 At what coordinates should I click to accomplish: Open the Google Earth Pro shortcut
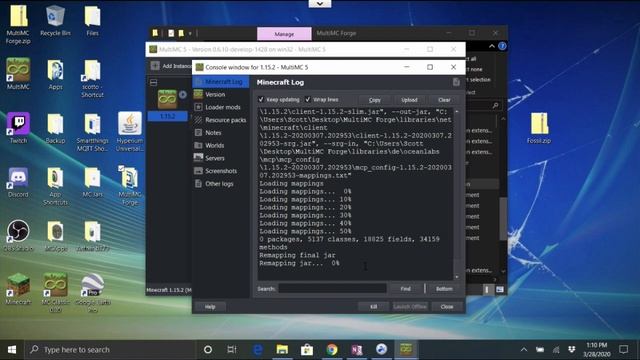[x=92, y=293]
